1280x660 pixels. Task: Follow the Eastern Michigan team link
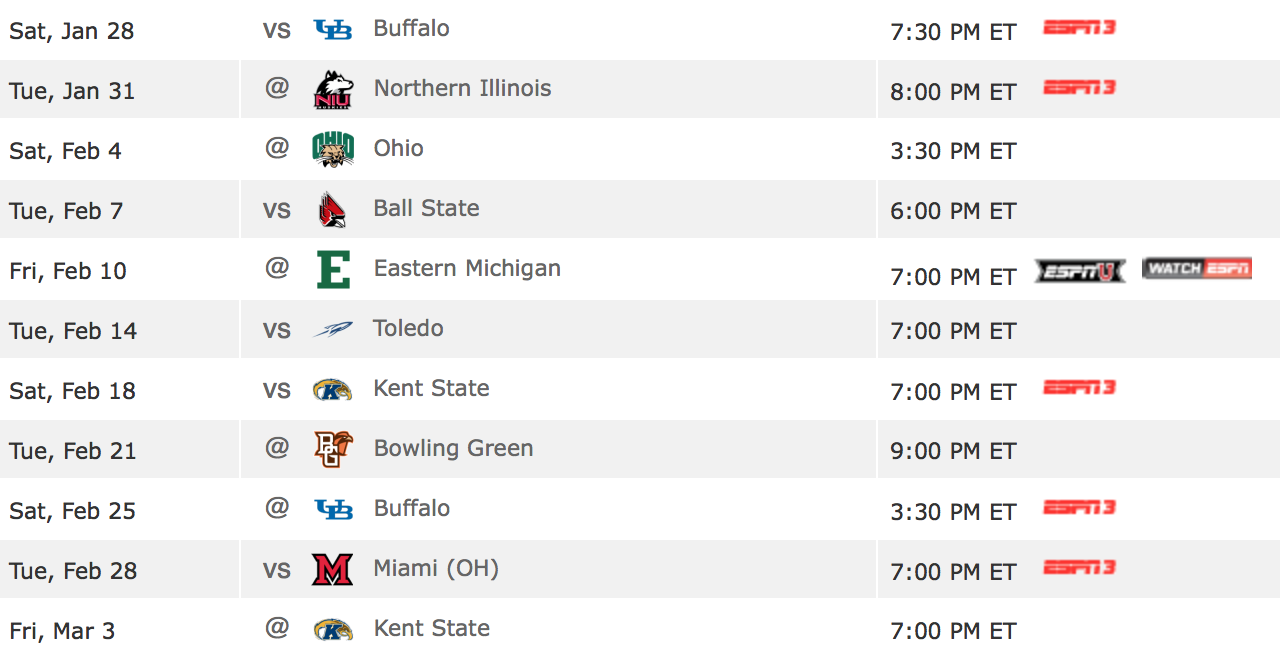pos(467,268)
